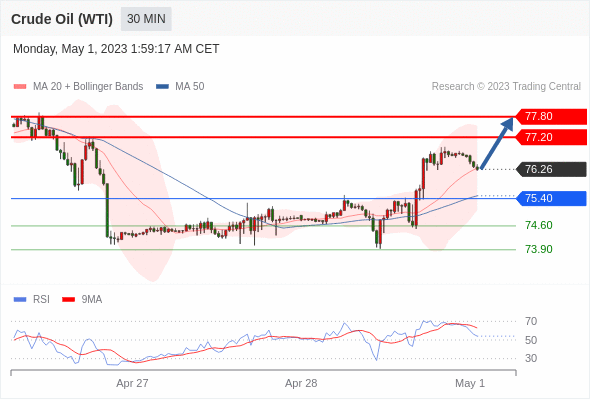Click the MA 20 + Bollinger Bands legend swatch
Image resolution: width=590 pixels, height=400 pixels.
coord(20,87)
